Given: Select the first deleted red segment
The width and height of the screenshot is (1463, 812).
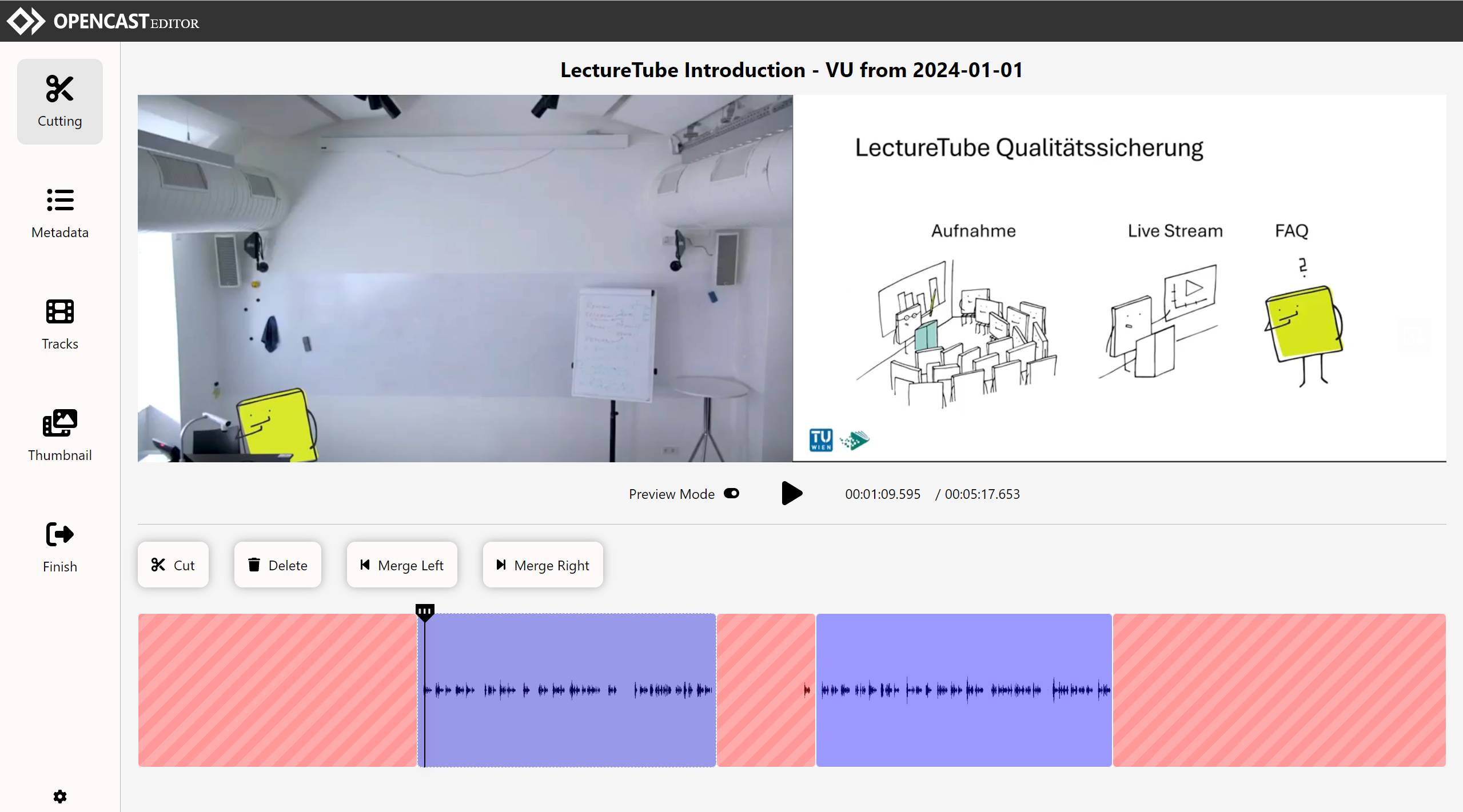Looking at the screenshot, I should click(278, 690).
